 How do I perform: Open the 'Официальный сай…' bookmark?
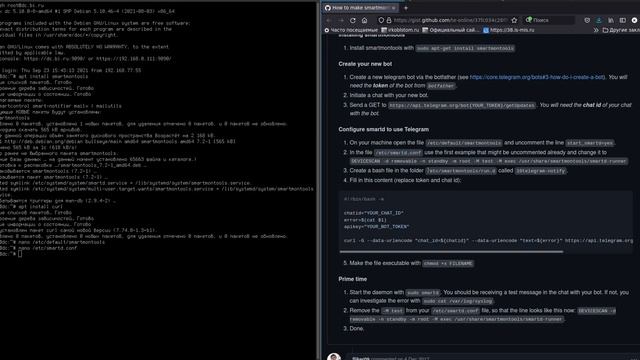point(451,30)
